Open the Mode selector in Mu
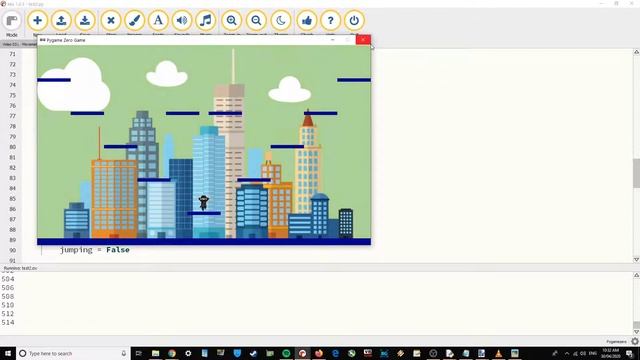The image size is (640, 360). click(x=12, y=21)
